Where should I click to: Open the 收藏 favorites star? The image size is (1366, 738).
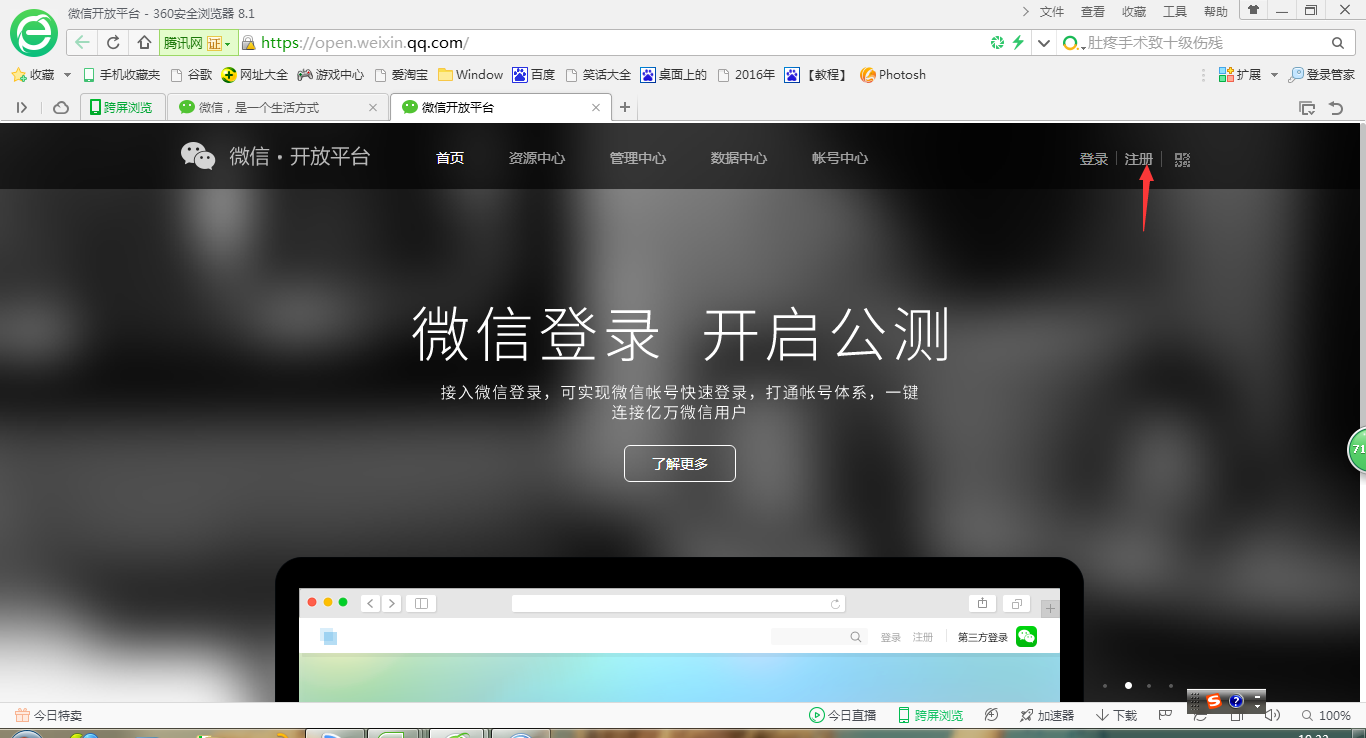click(x=33, y=75)
